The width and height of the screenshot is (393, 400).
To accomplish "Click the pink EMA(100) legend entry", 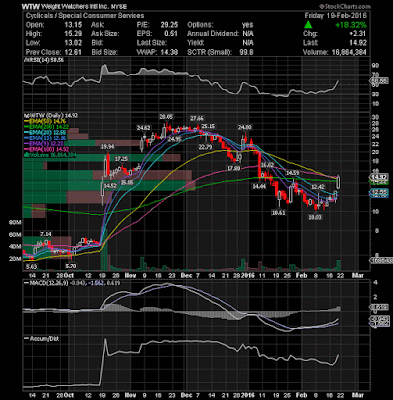I will coord(45,149).
